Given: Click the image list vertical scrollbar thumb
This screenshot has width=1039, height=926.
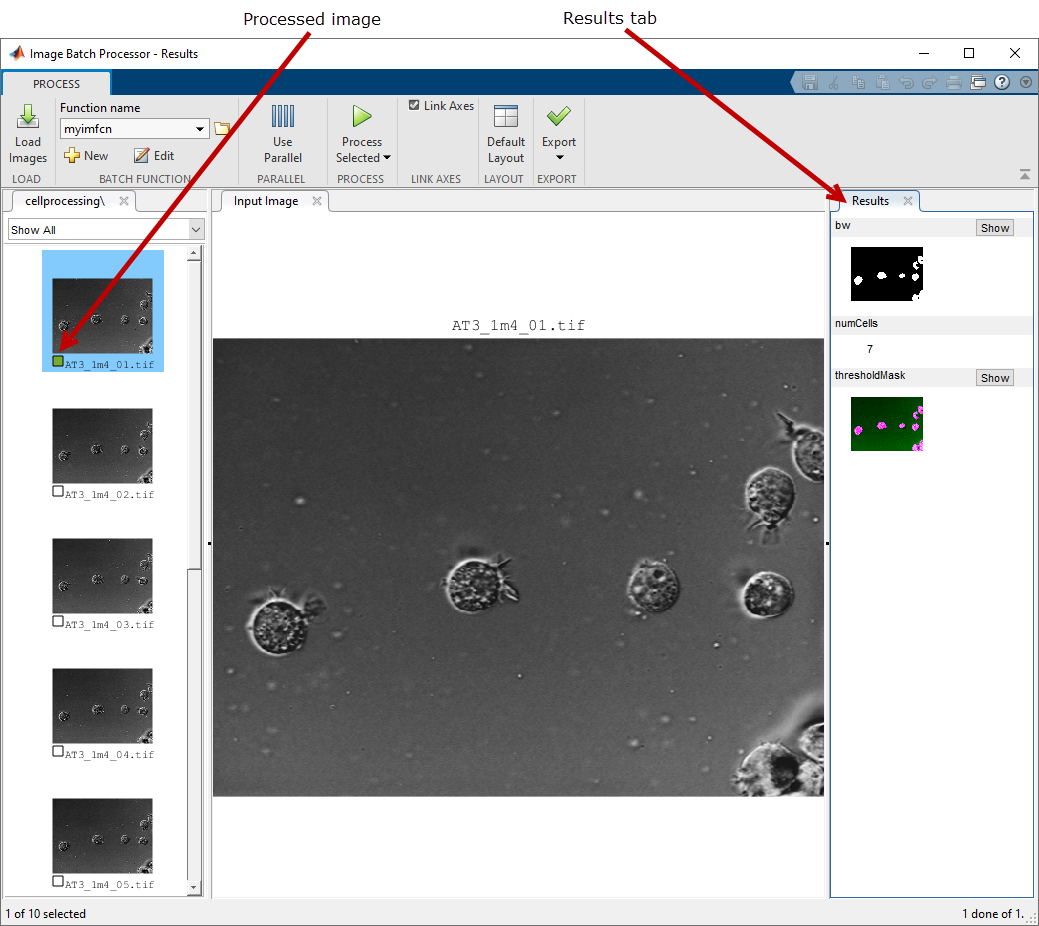Looking at the screenshot, I should [193, 414].
